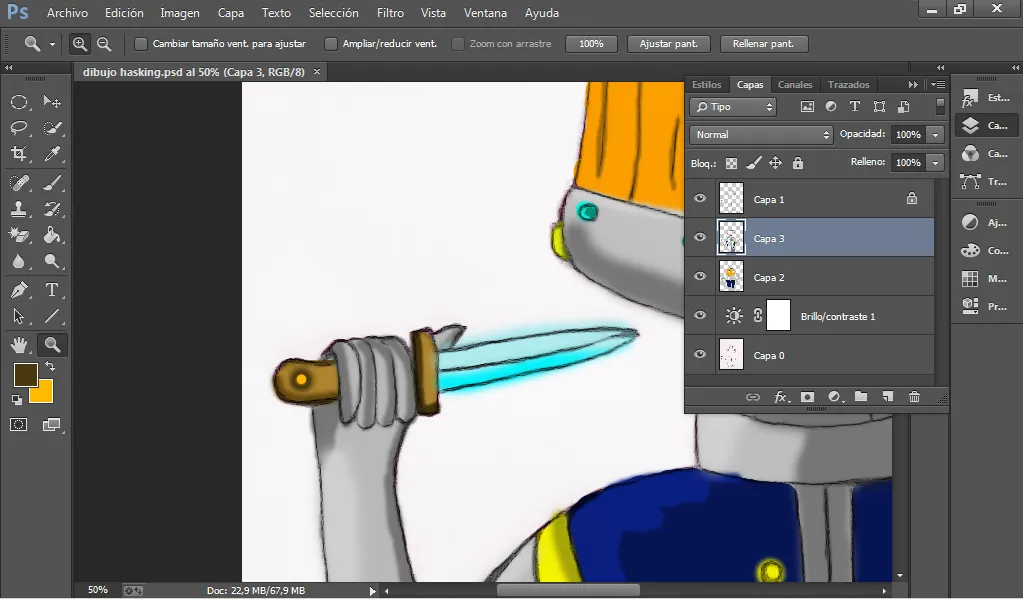Open the Relleno slider dropdown arrow
The image size is (1023, 599).
coord(936,162)
